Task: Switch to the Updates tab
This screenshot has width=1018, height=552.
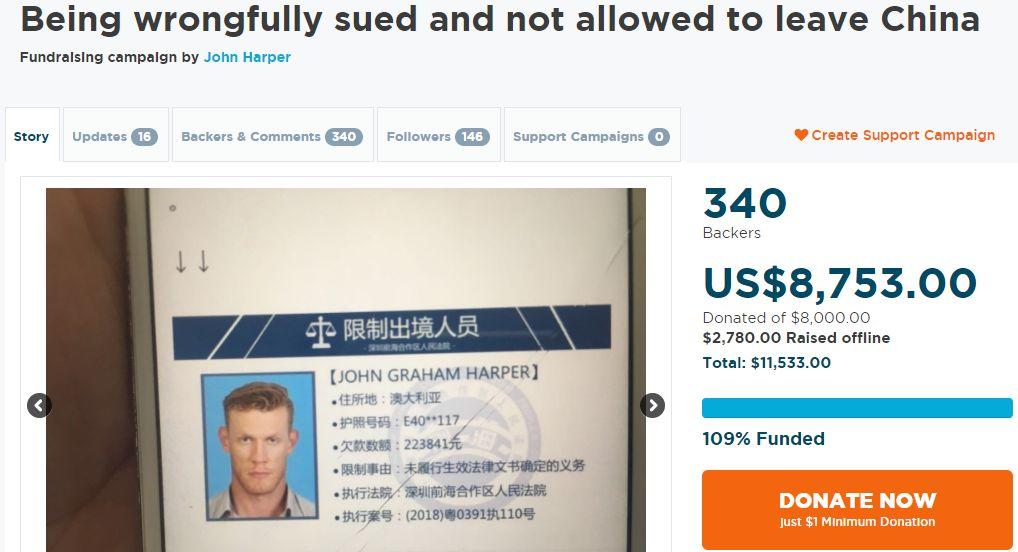Action: click(x=116, y=135)
